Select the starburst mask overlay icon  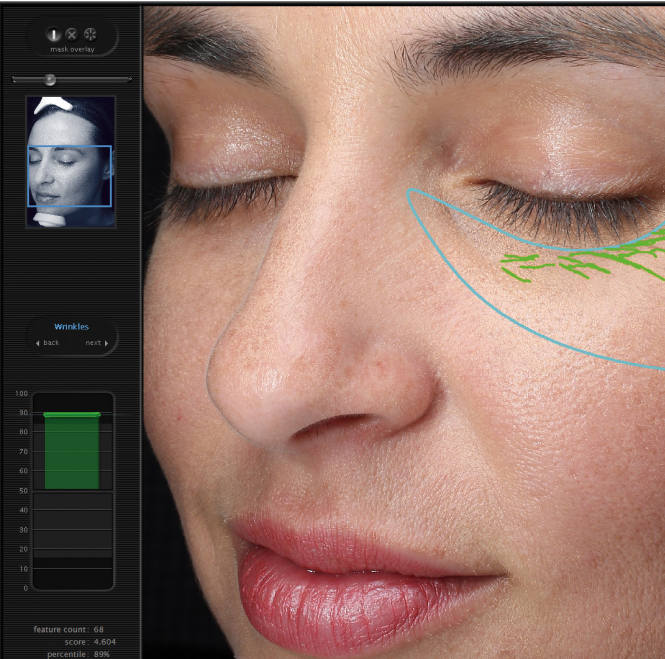[90, 34]
